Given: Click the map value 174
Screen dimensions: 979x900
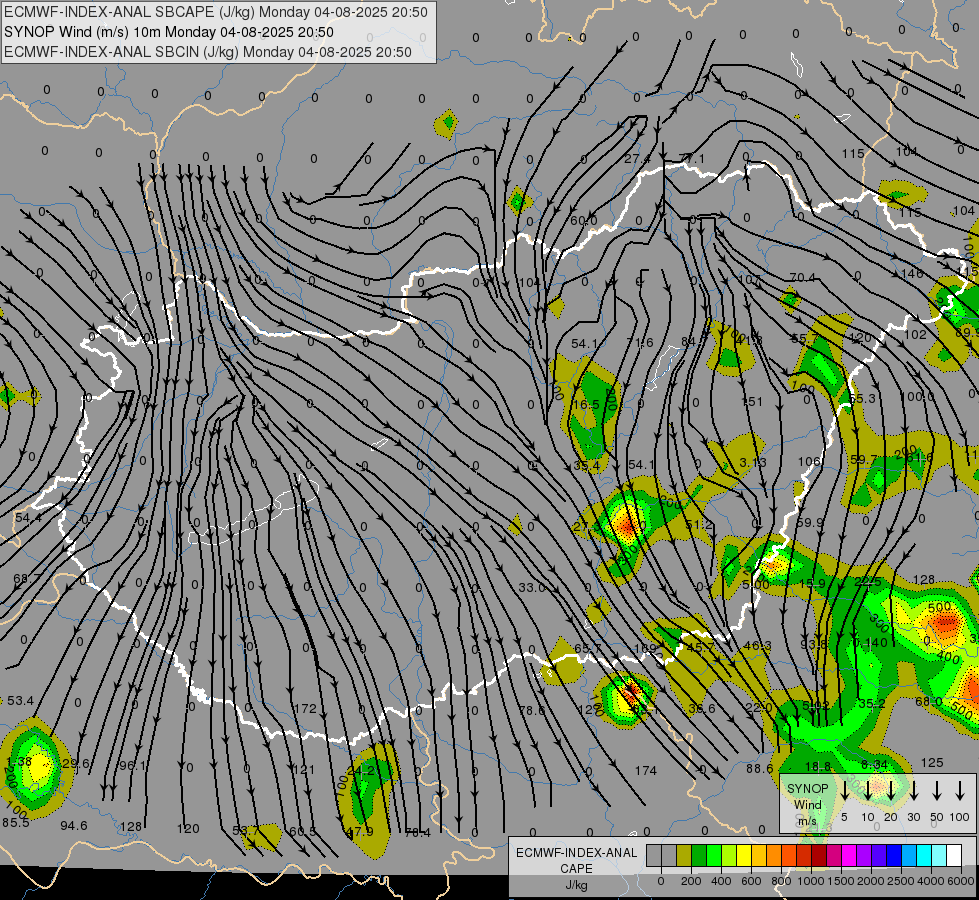Looking at the screenshot, I should click(646, 770).
